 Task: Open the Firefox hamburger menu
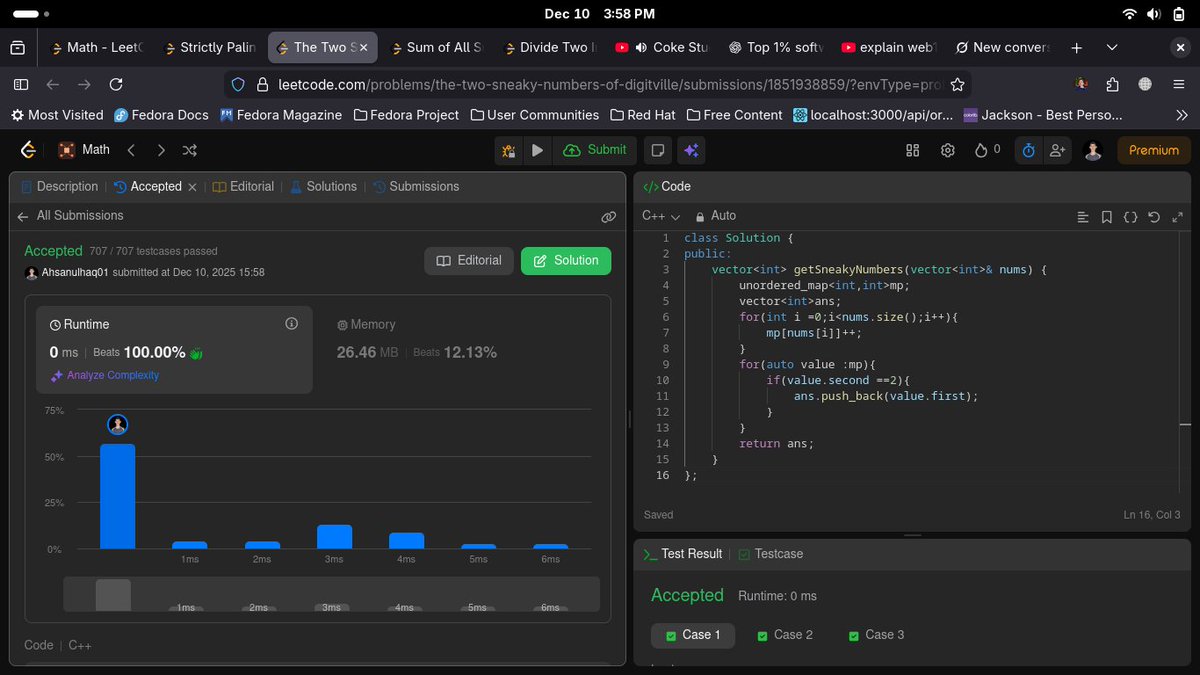(1178, 85)
